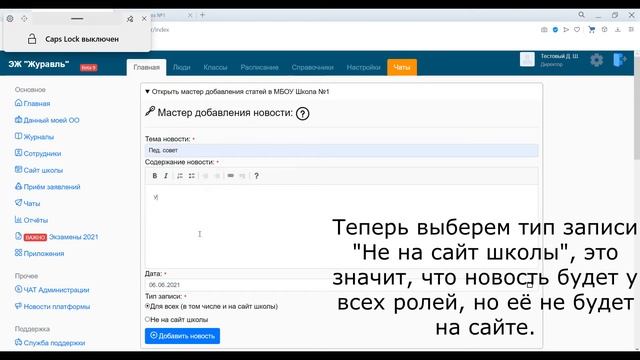This screenshot has width=640, height=360.
Task: Open Caps Lock popup settings gear
Action: (10, 19)
